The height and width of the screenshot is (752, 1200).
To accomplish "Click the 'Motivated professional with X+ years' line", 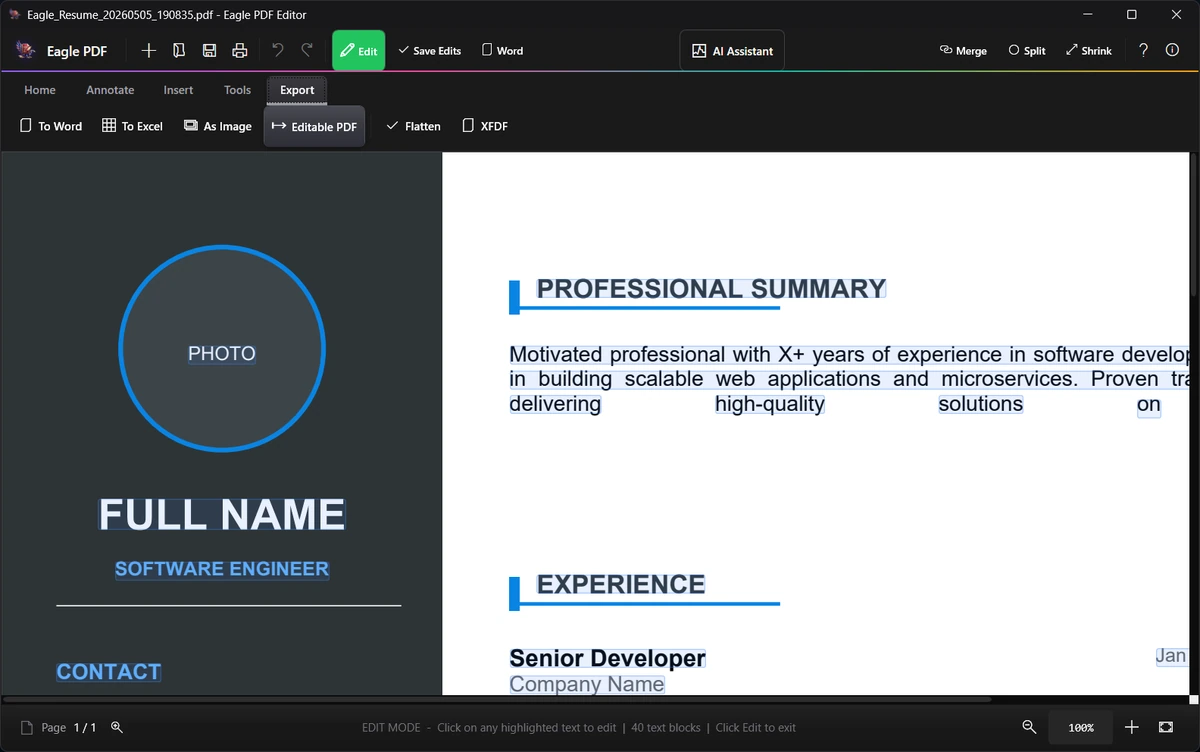I will click(849, 355).
